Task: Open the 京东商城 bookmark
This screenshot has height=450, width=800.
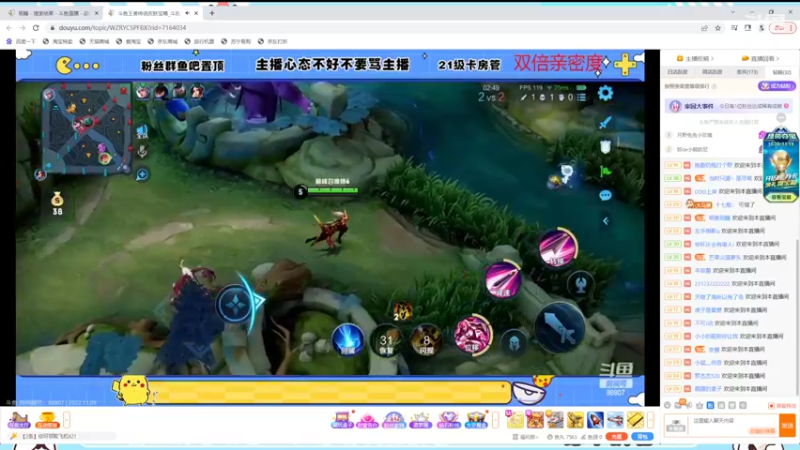Action: click(163, 41)
